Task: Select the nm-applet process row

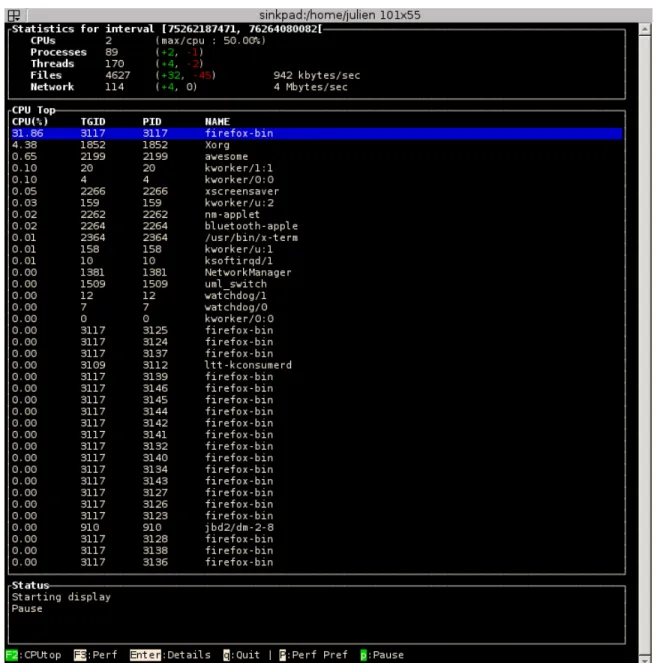Action: click(317, 215)
